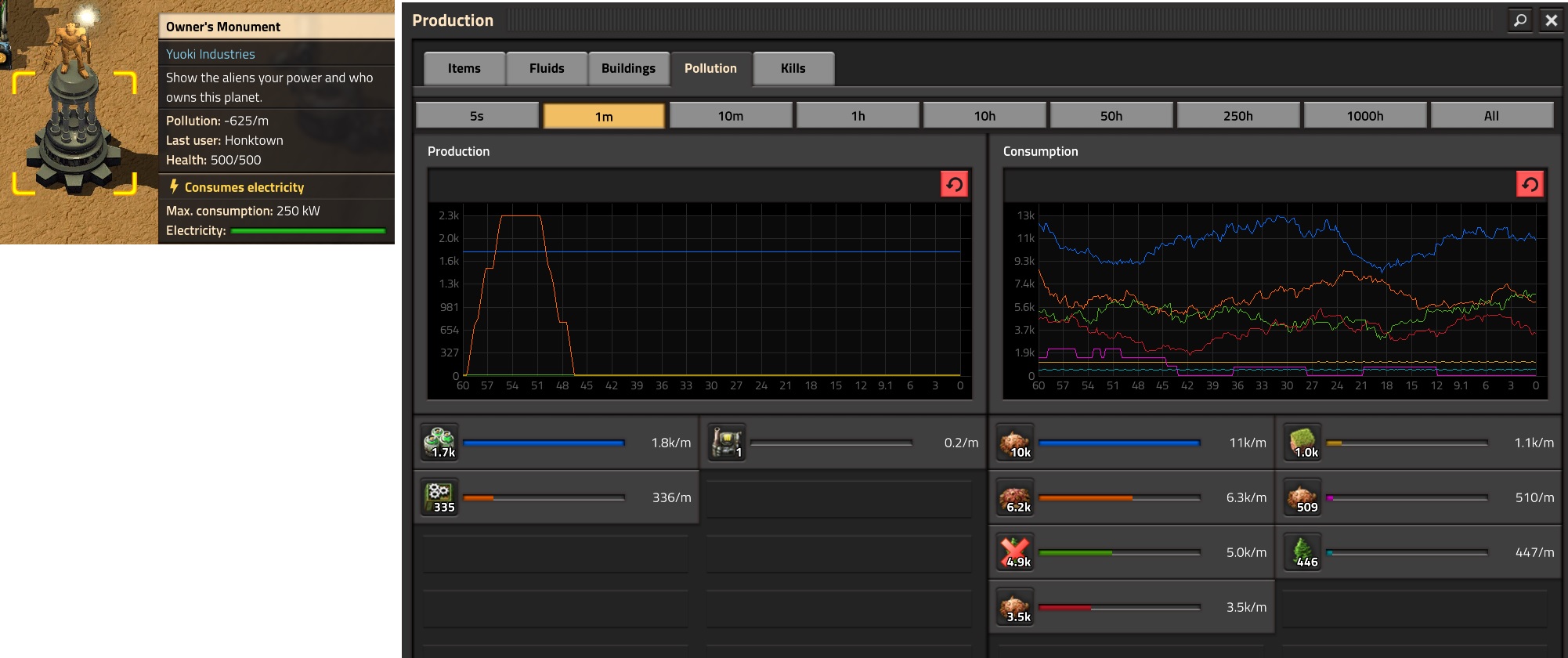Click the red-X tree icon labeled 4.9k
This screenshot has height=658, width=1568.
point(1016,552)
